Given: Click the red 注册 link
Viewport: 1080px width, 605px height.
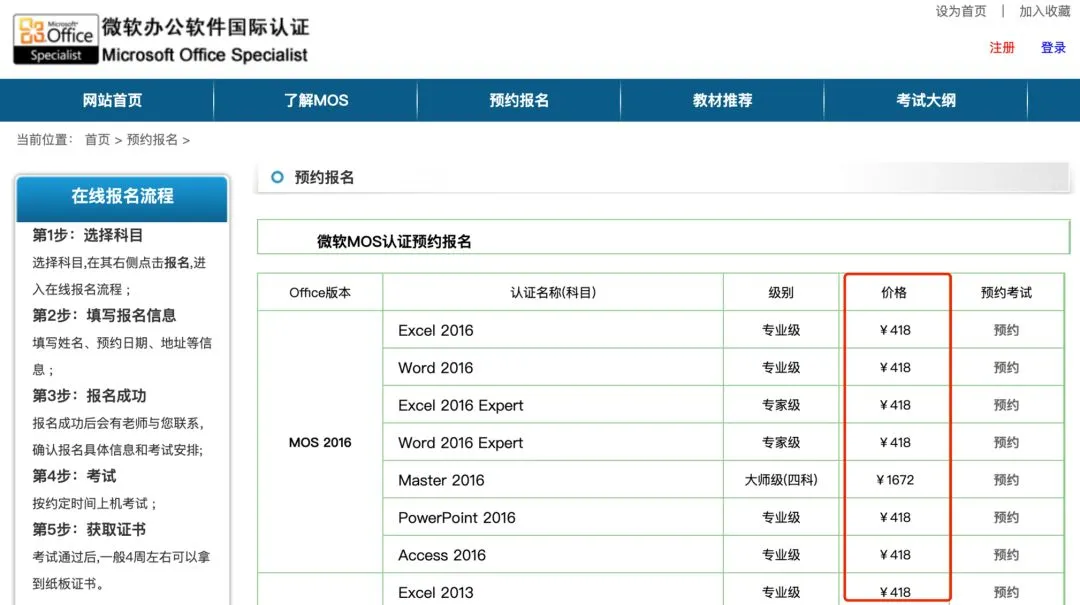Looking at the screenshot, I should coord(1002,48).
